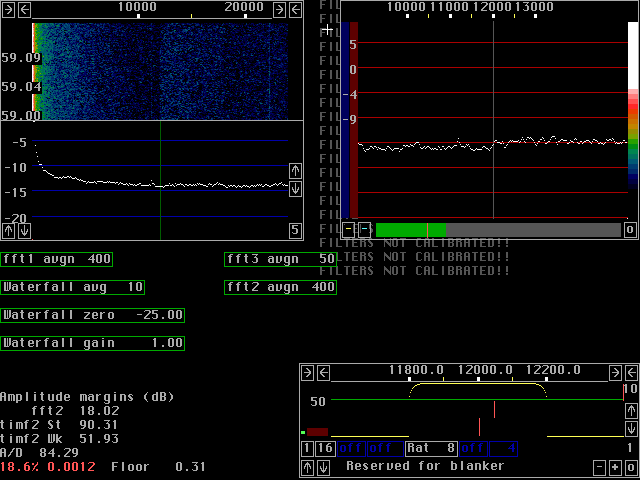
Task: Click the 'timf2 Wk 51.93' value
Action: tap(60, 439)
